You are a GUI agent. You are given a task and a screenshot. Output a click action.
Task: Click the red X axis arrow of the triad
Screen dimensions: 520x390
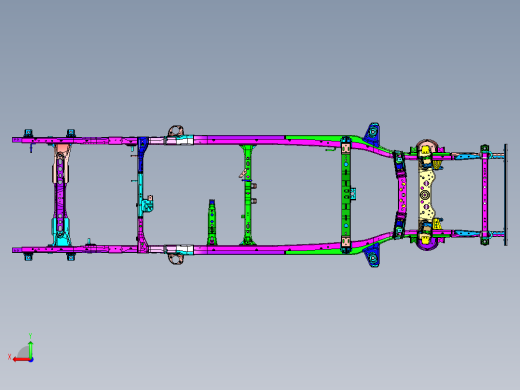(x=21, y=360)
